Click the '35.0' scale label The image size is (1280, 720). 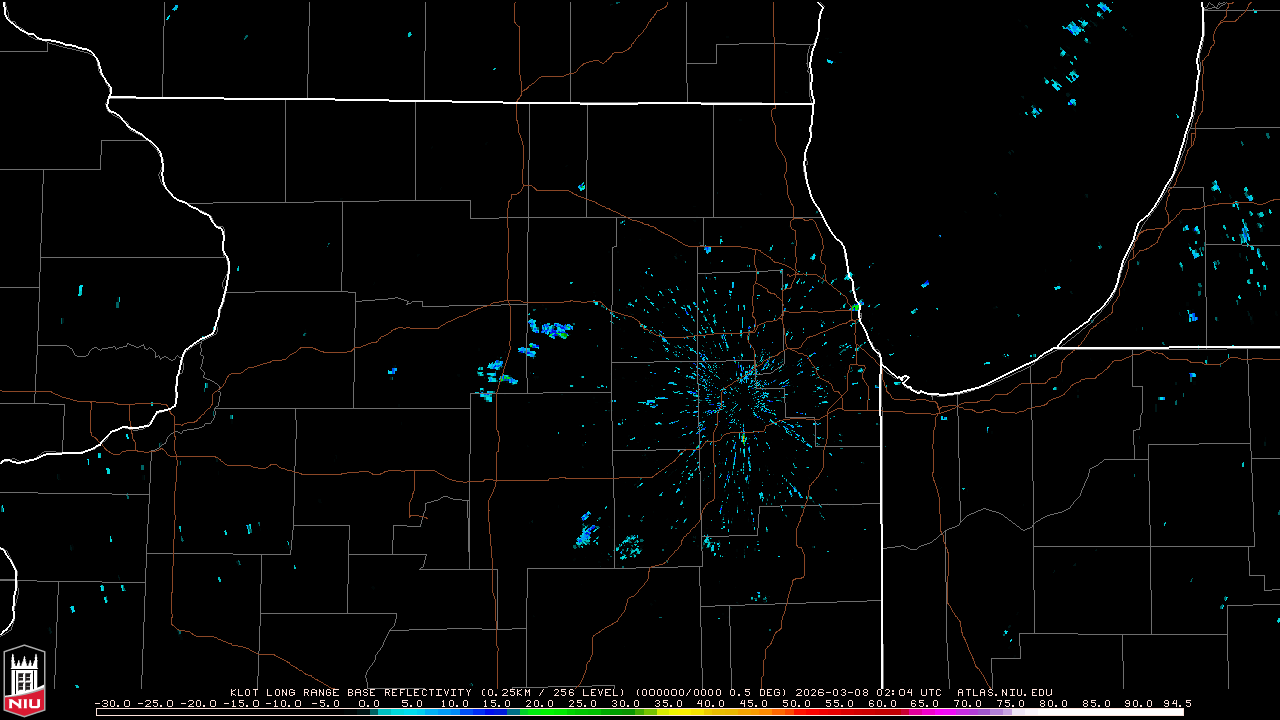coord(668,704)
